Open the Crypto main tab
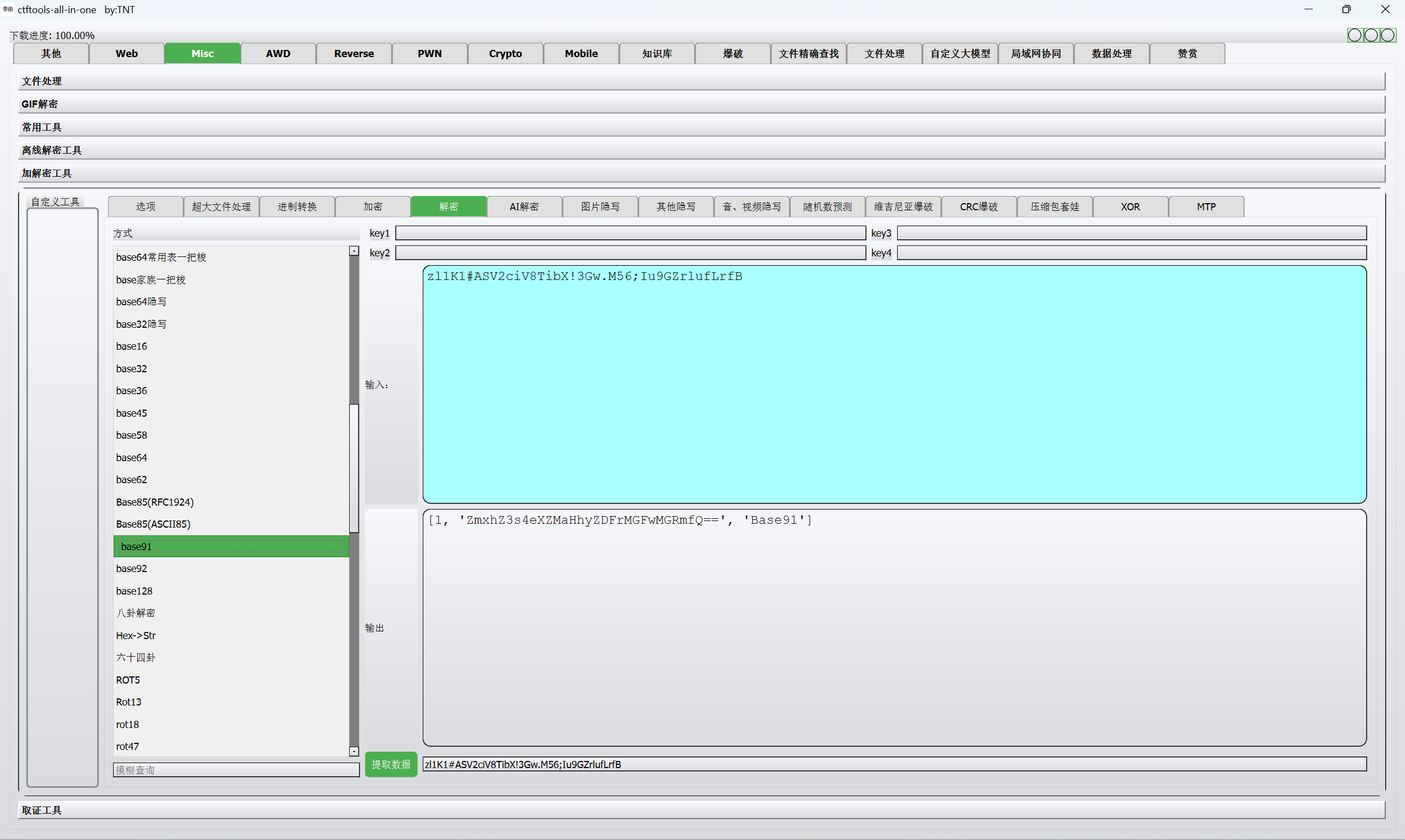Viewport: 1405px width, 840px height. (x=506, y=53)
